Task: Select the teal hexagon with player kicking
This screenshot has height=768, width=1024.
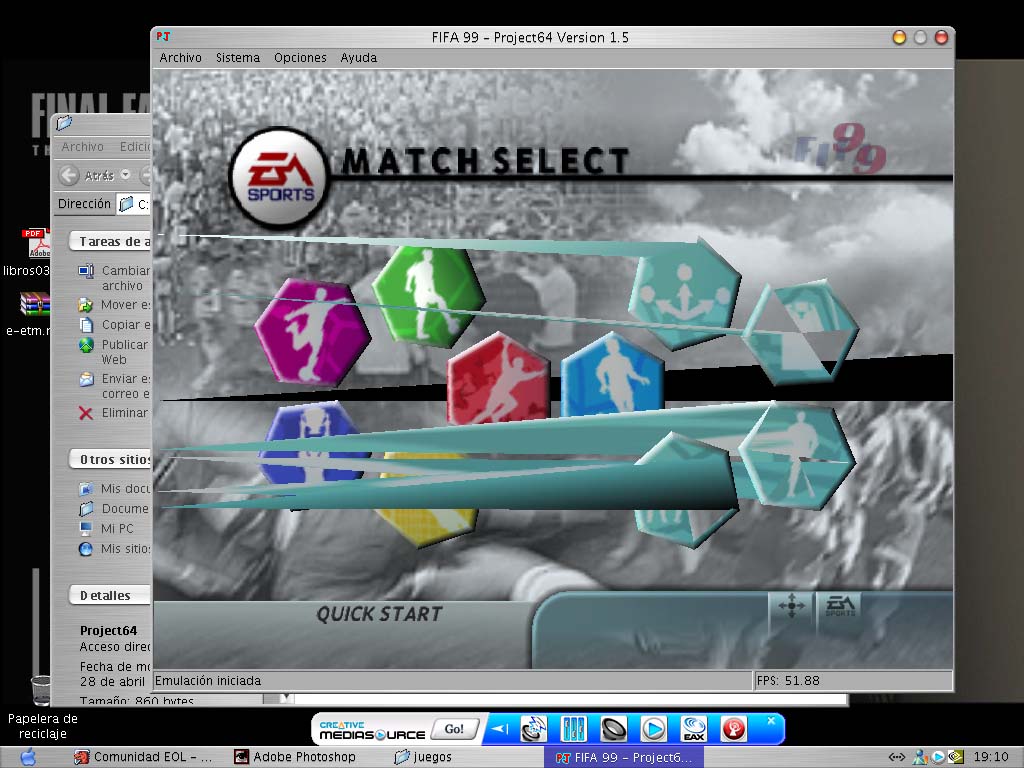Action: tap(797, 457)
